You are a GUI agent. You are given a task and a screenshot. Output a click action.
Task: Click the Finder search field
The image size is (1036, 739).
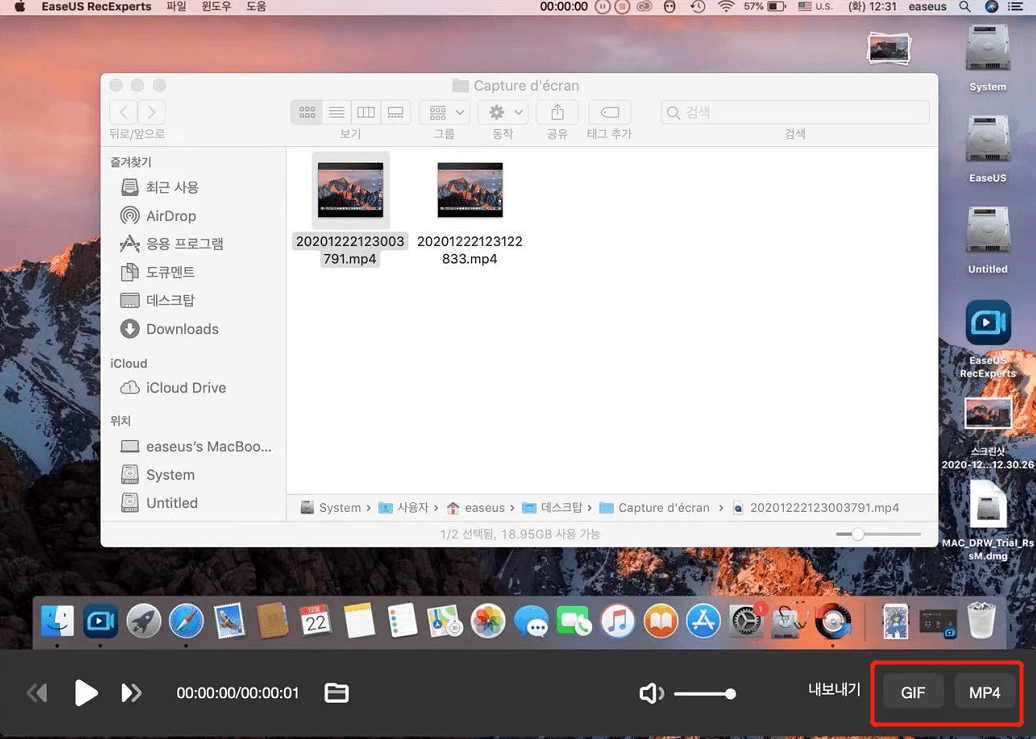tap(795, 112)
